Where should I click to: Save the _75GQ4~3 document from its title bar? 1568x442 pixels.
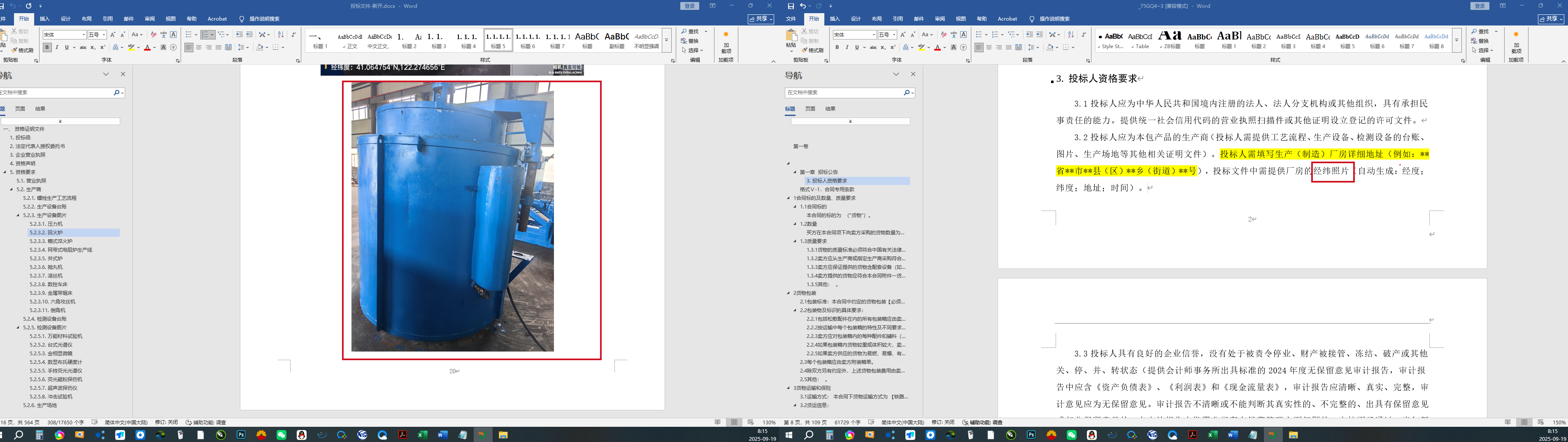coord(791,6)
